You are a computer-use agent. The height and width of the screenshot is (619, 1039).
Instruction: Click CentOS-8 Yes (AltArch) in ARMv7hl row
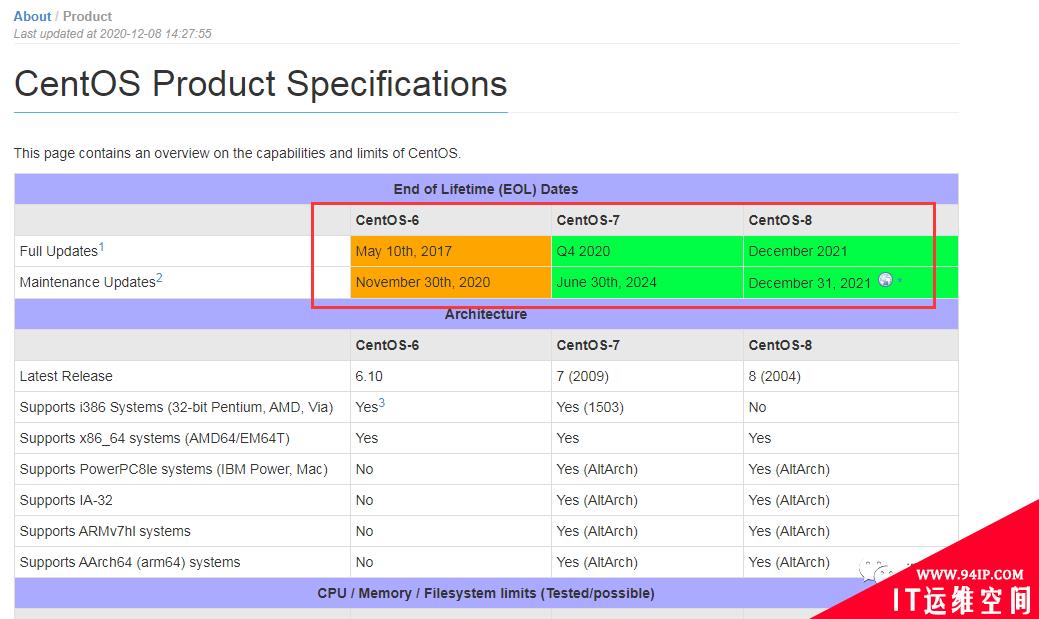point(789,532)
